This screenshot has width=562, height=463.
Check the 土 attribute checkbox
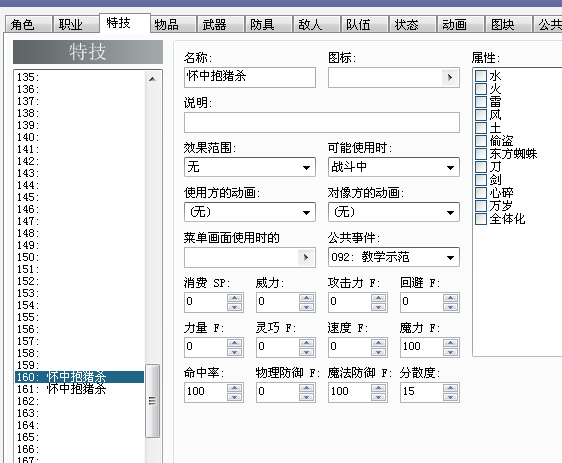pos(481,128)
